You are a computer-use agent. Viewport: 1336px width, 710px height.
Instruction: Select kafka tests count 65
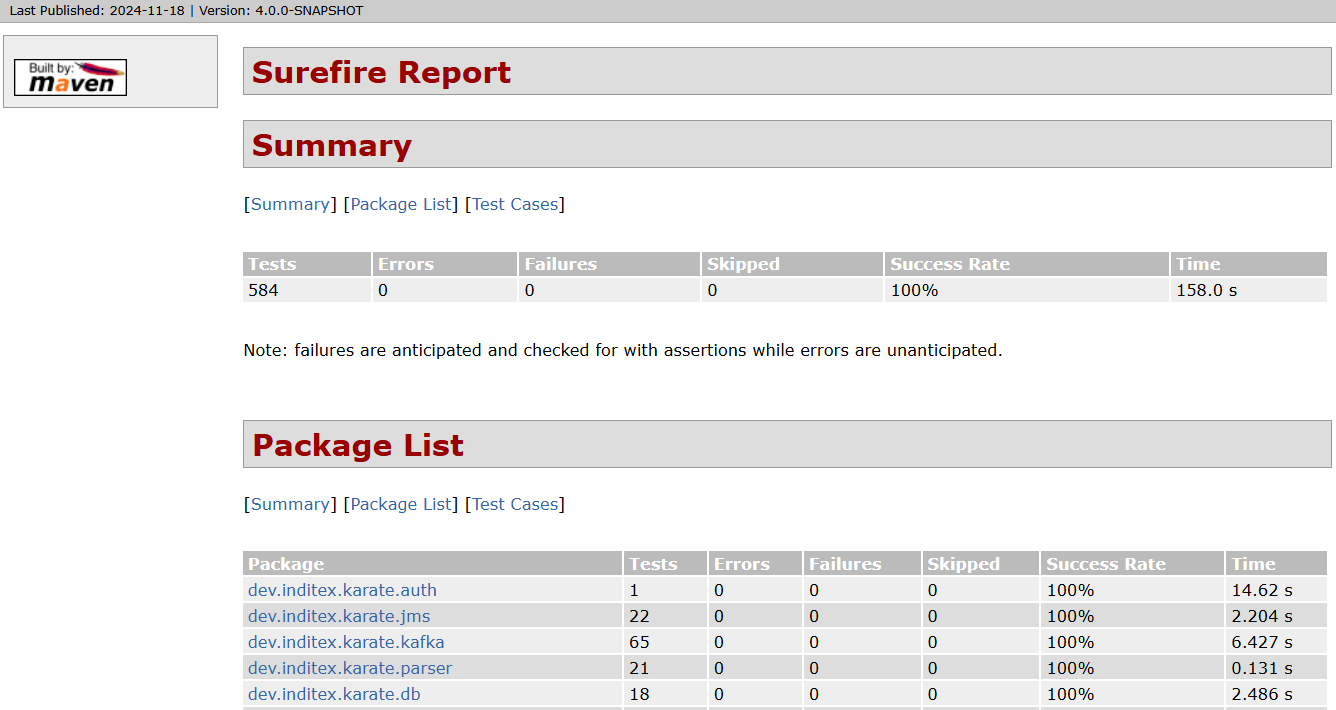point(639,642)
